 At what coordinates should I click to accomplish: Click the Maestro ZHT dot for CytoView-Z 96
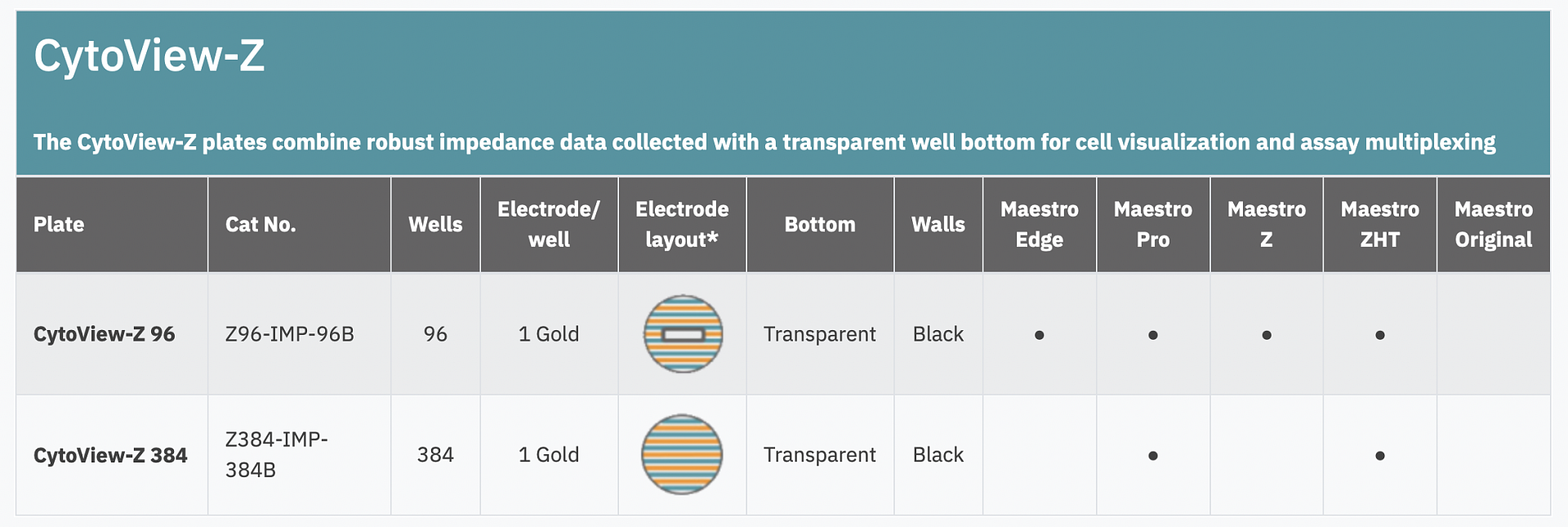(x=1379, y=335)
